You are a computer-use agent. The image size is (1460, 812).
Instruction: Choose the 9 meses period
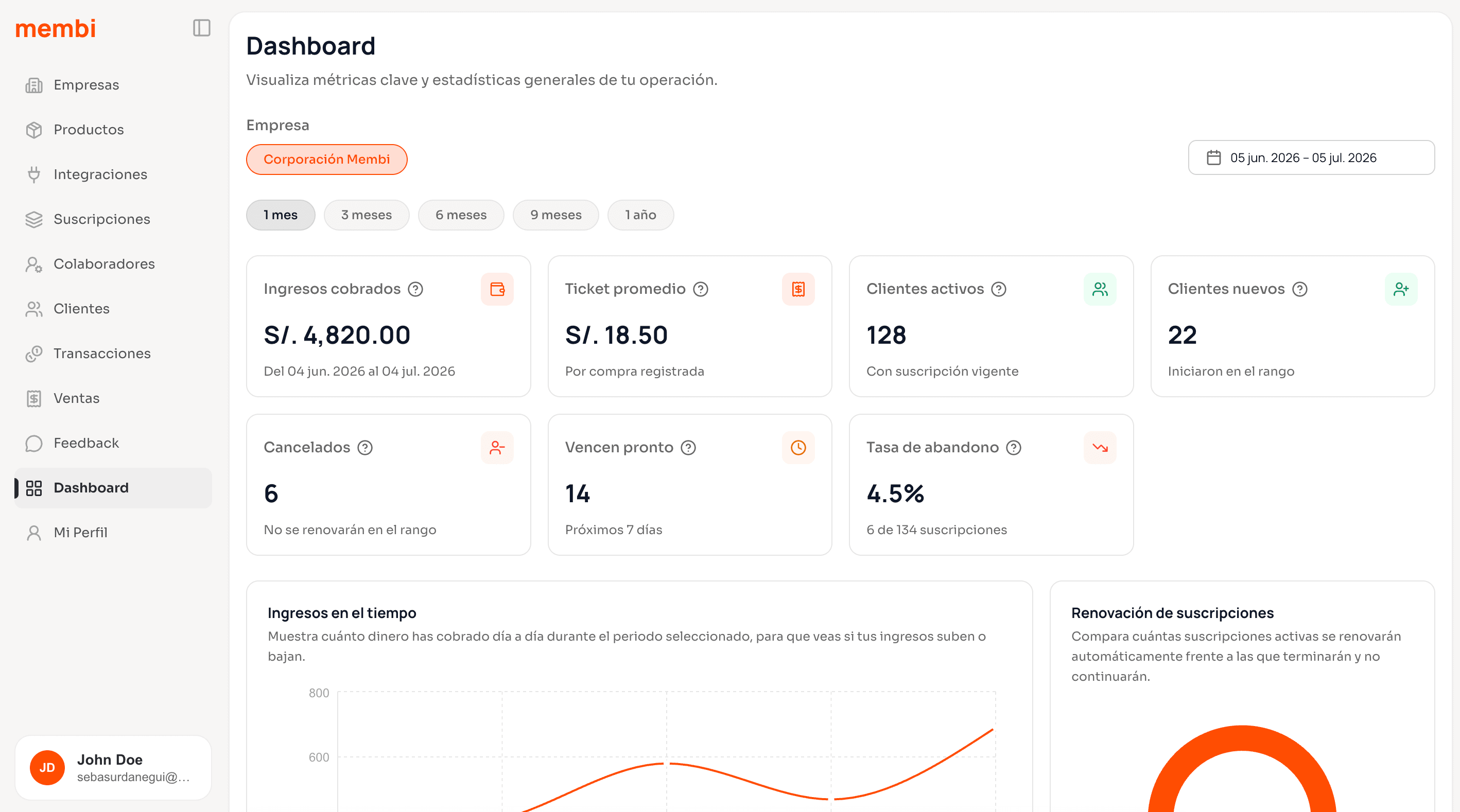(556, 215)
